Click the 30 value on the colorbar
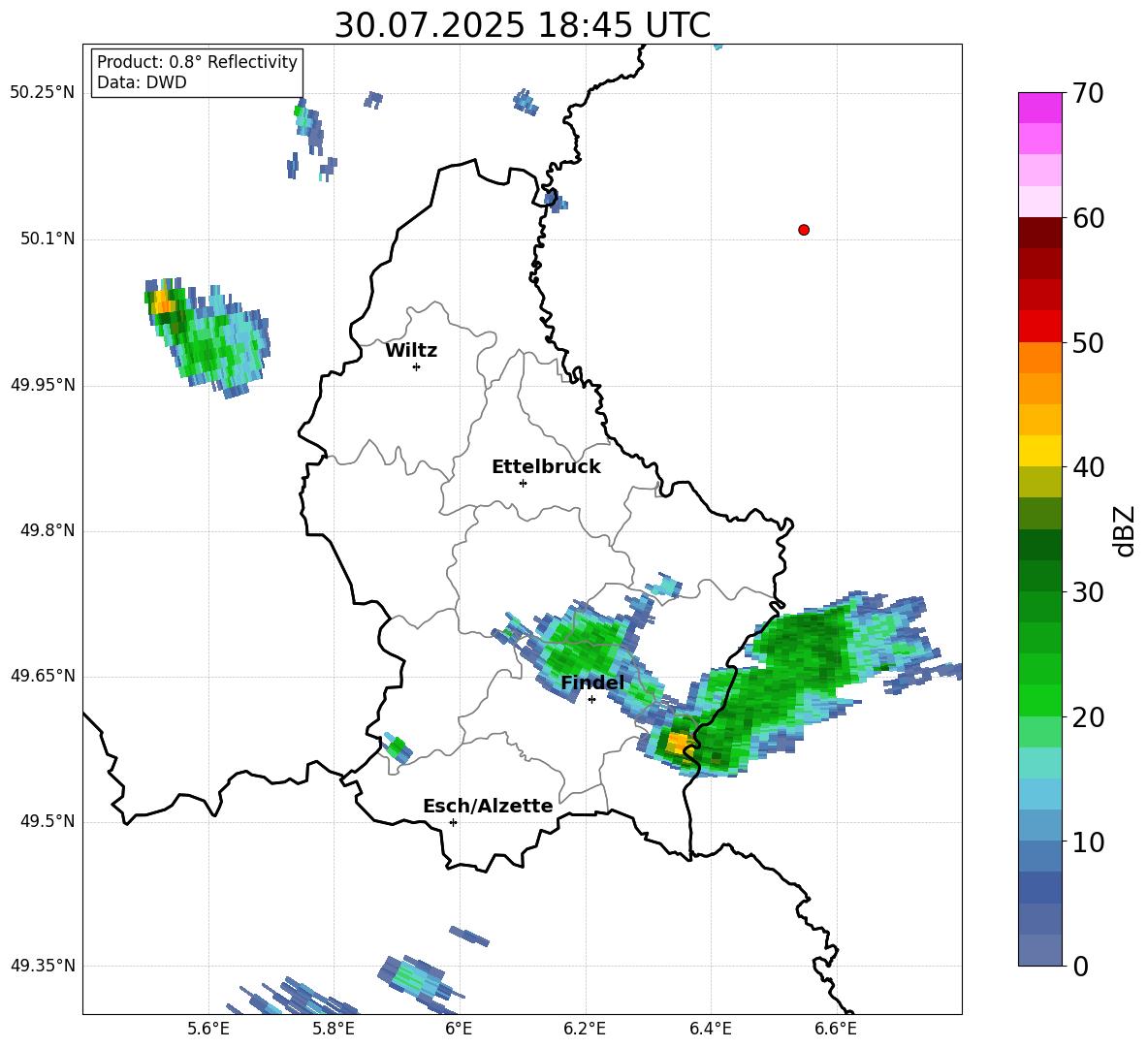Viewport: 1148px width, 1048px height. 1087,592
